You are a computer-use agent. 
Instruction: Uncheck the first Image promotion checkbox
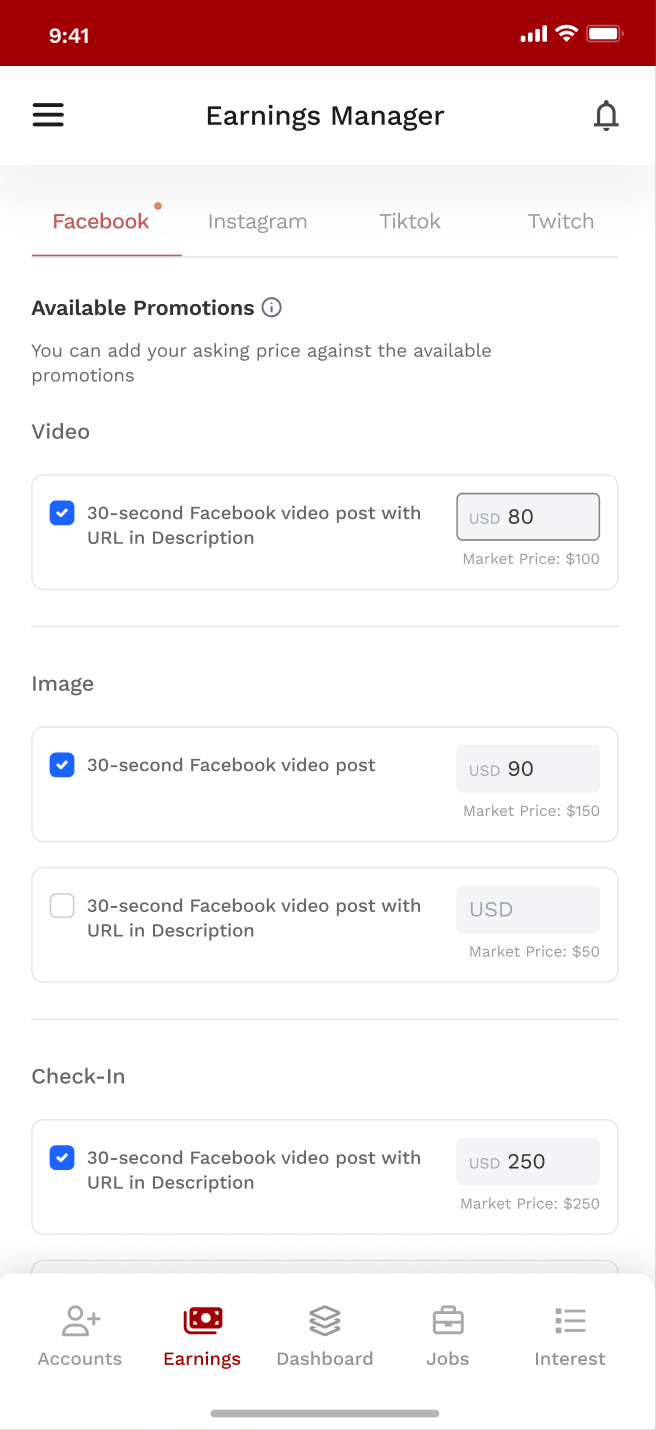click(62, 765)
